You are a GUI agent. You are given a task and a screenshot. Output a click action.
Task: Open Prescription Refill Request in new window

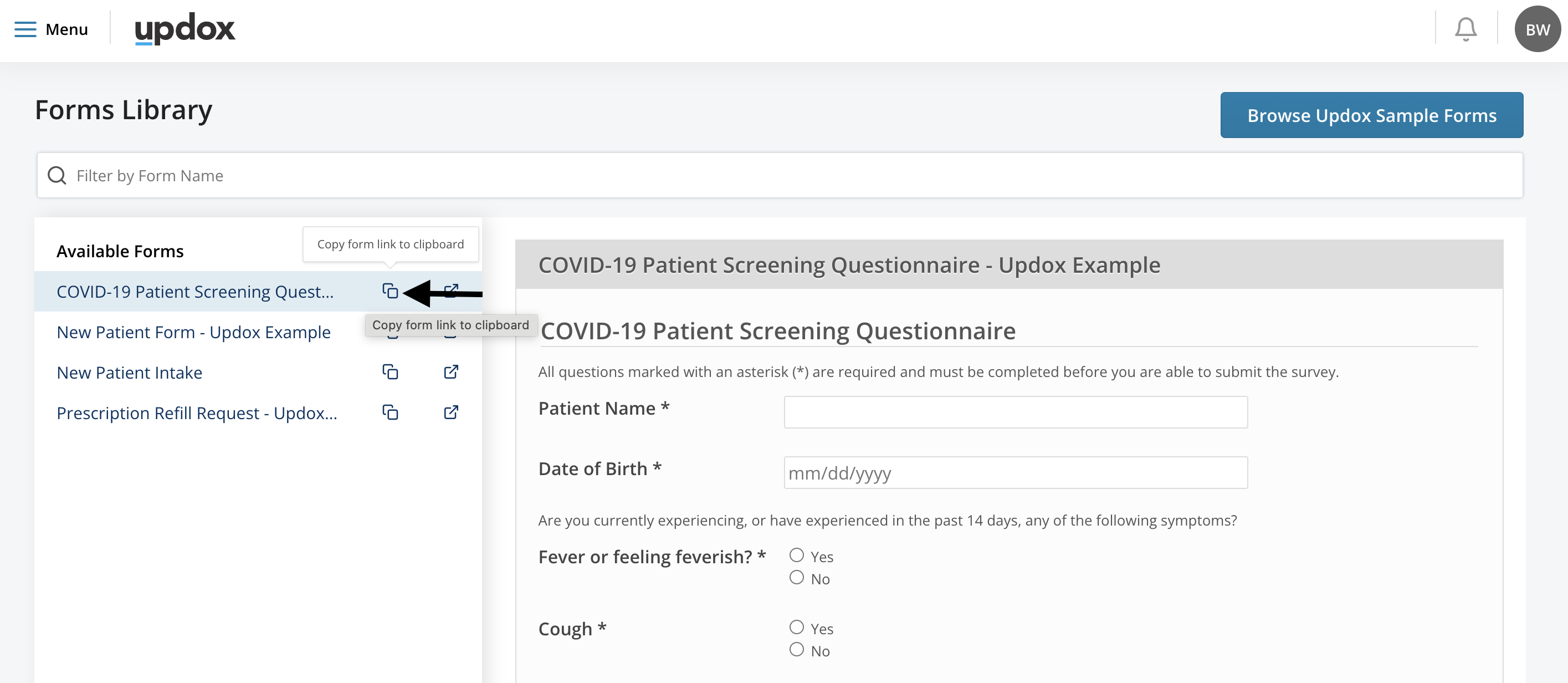pos(450,412)
